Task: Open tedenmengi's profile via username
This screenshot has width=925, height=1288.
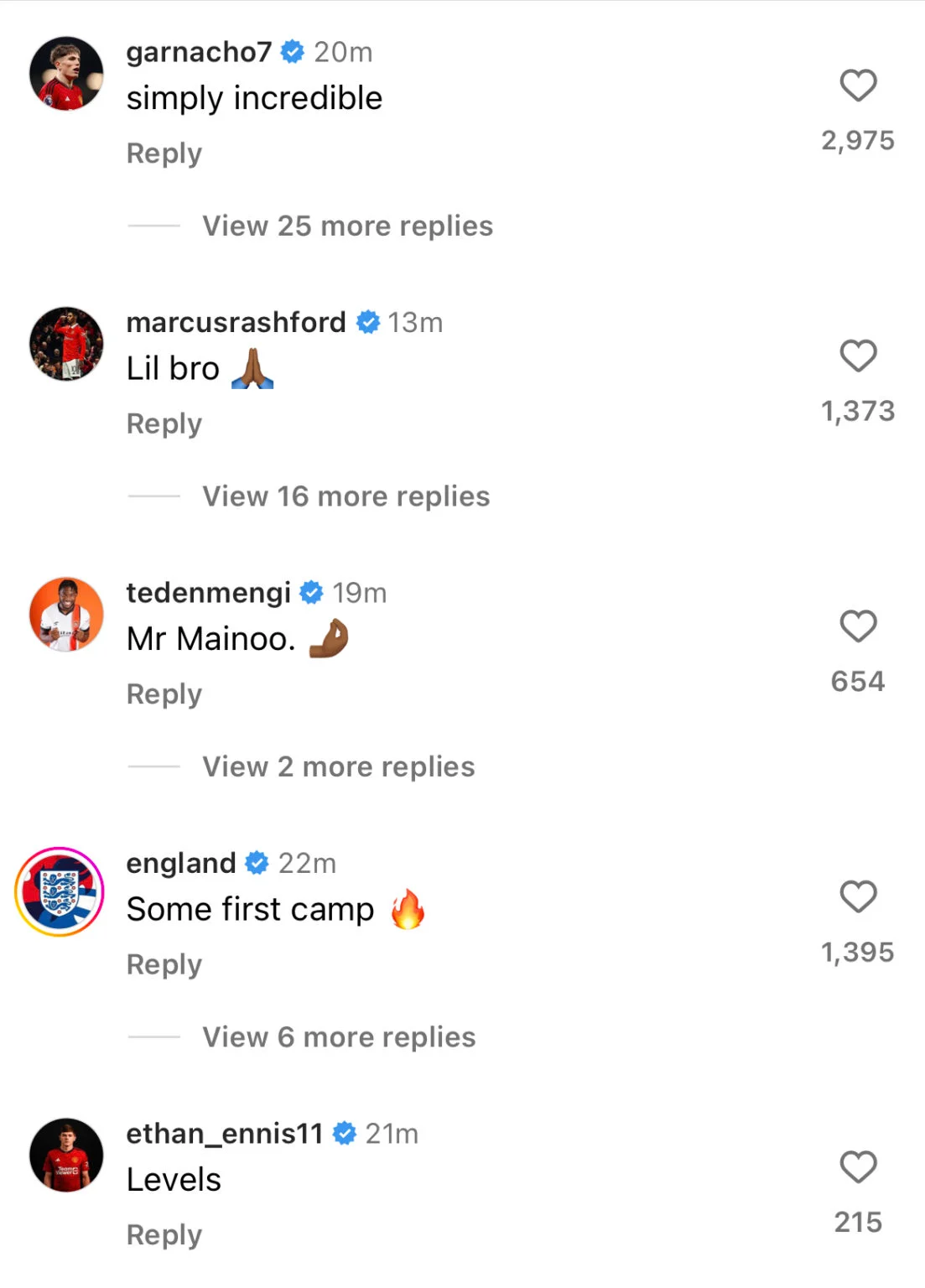Action: pos(208,593)
